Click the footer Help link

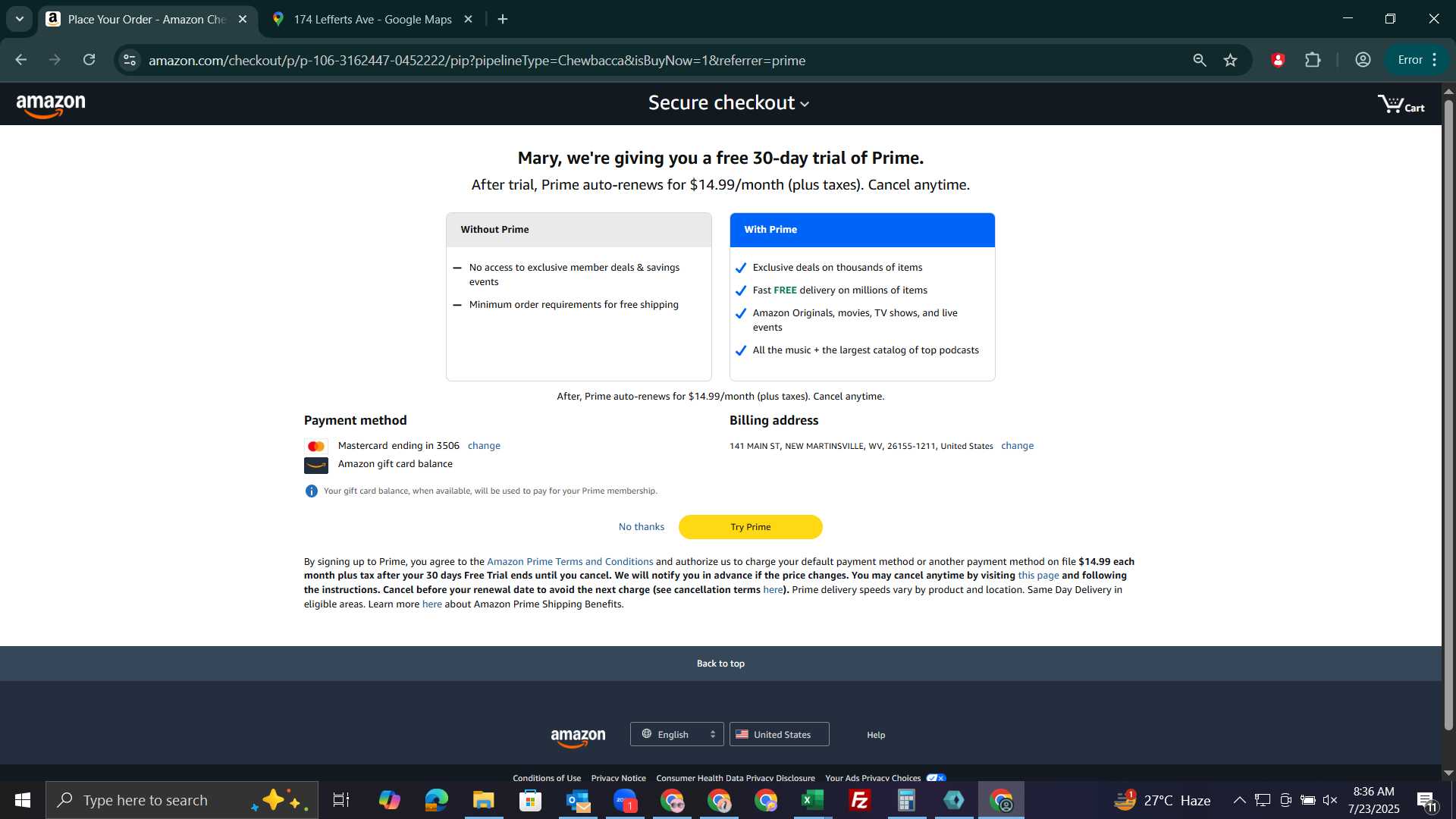pos(876,735)
